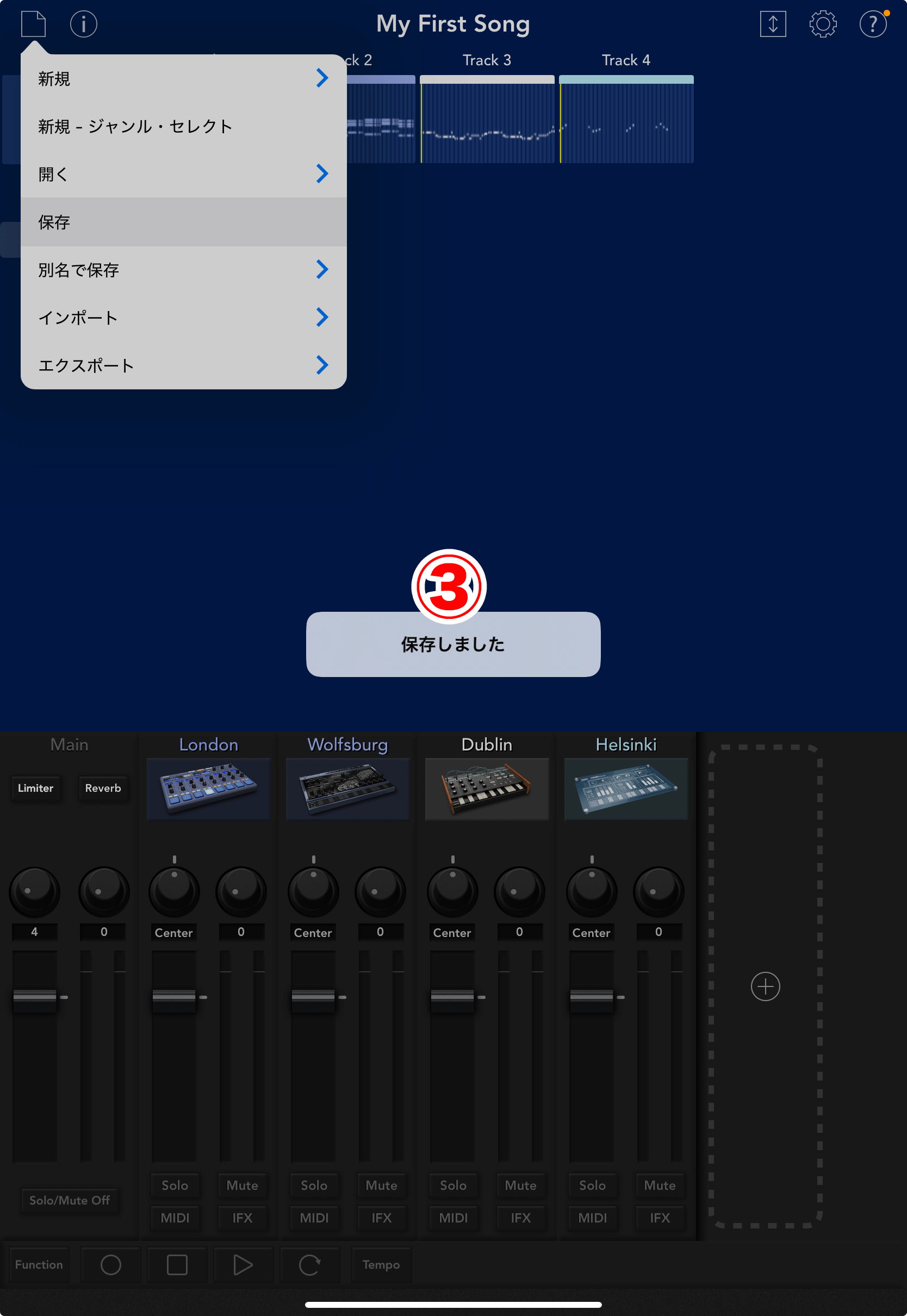Stop playback with the square button
907x1316 pixels.
coord(177,1265)
